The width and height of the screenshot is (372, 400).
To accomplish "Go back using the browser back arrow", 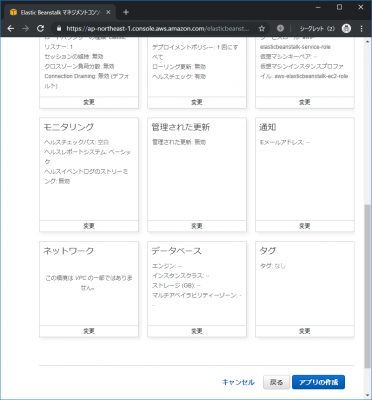I will pos(11,29).
